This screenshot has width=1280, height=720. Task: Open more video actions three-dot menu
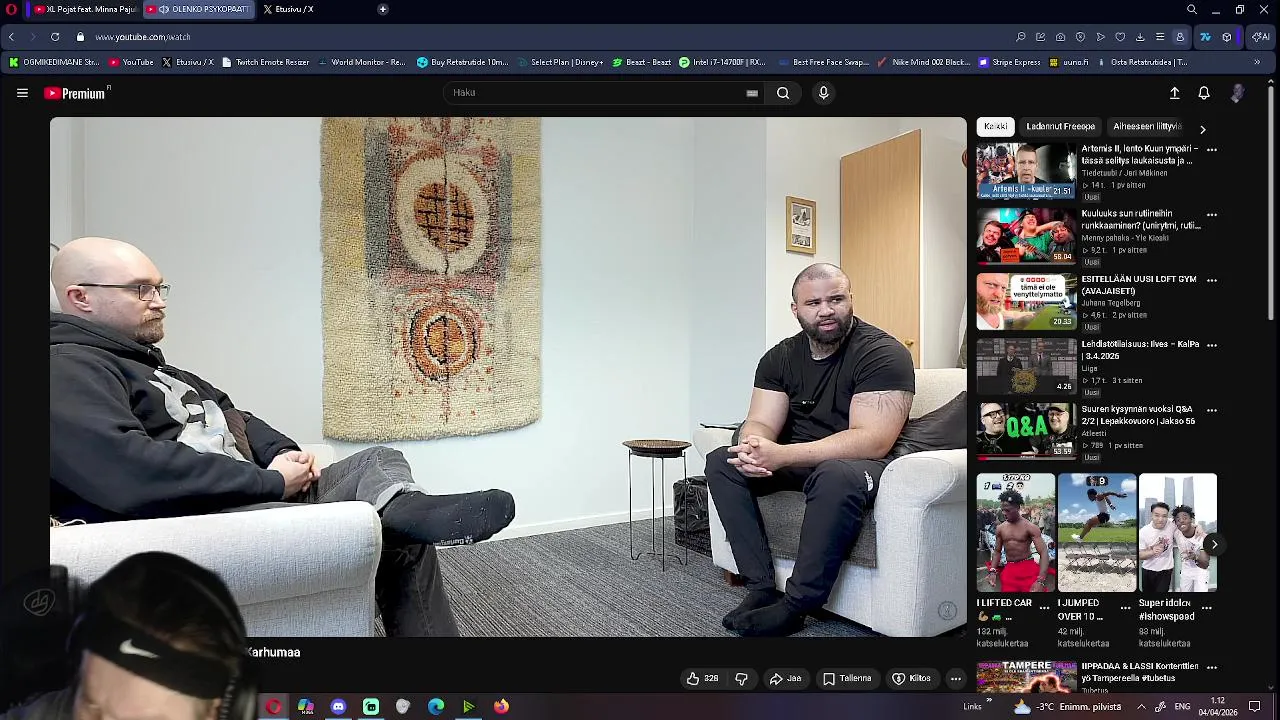click(x=955, y=679)
